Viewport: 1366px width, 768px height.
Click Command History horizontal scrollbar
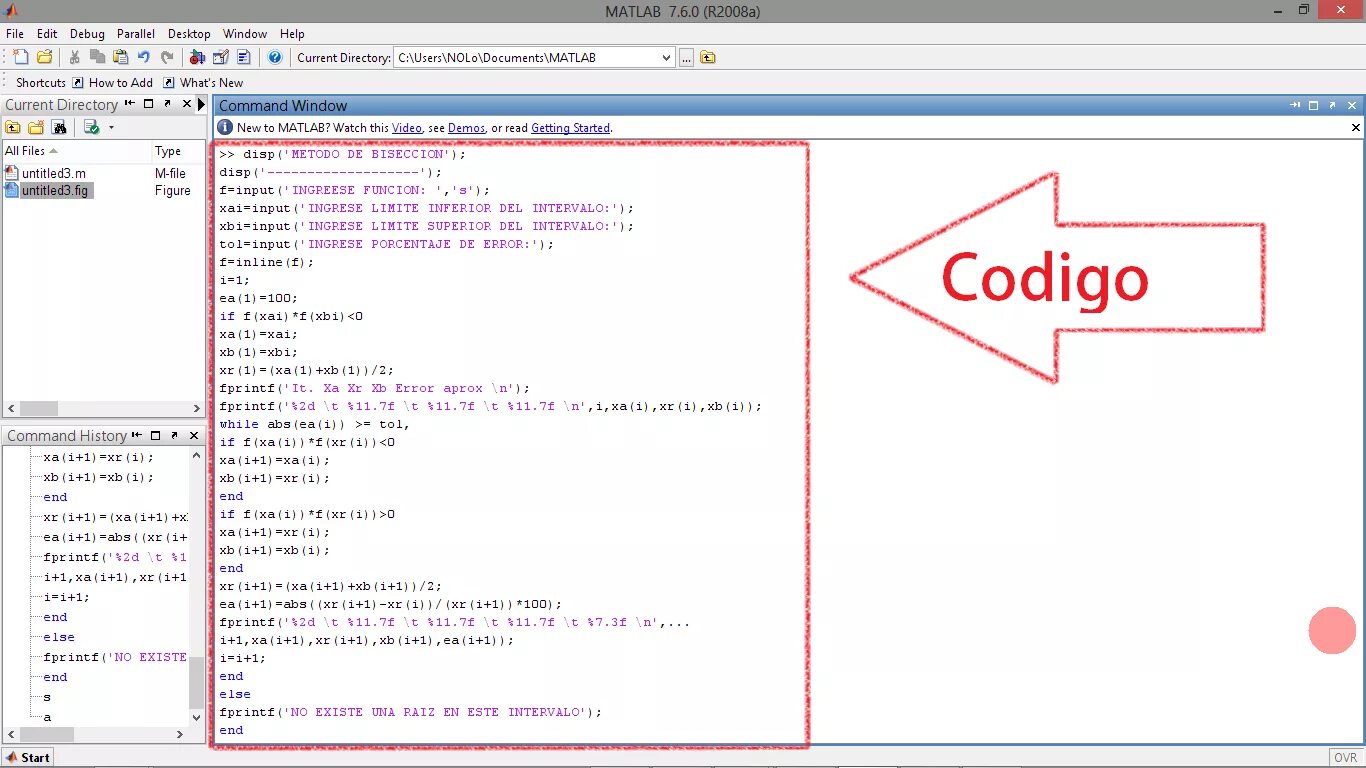click(97, 734)
